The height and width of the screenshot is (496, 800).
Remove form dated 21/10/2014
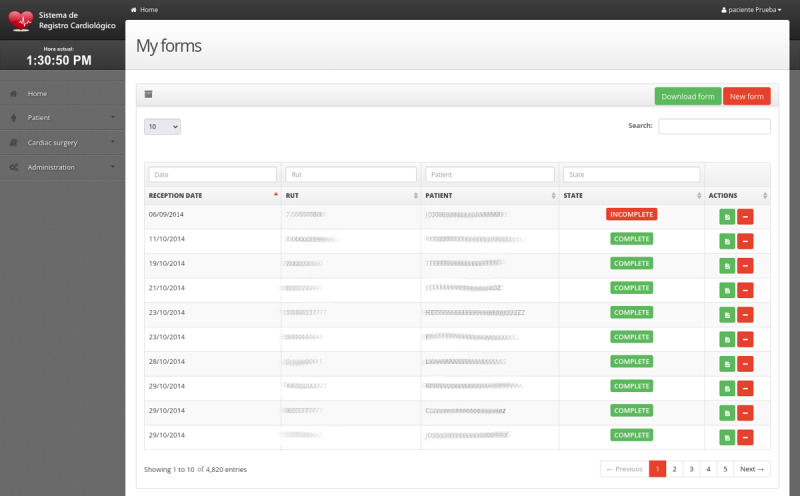click(745, 290)
